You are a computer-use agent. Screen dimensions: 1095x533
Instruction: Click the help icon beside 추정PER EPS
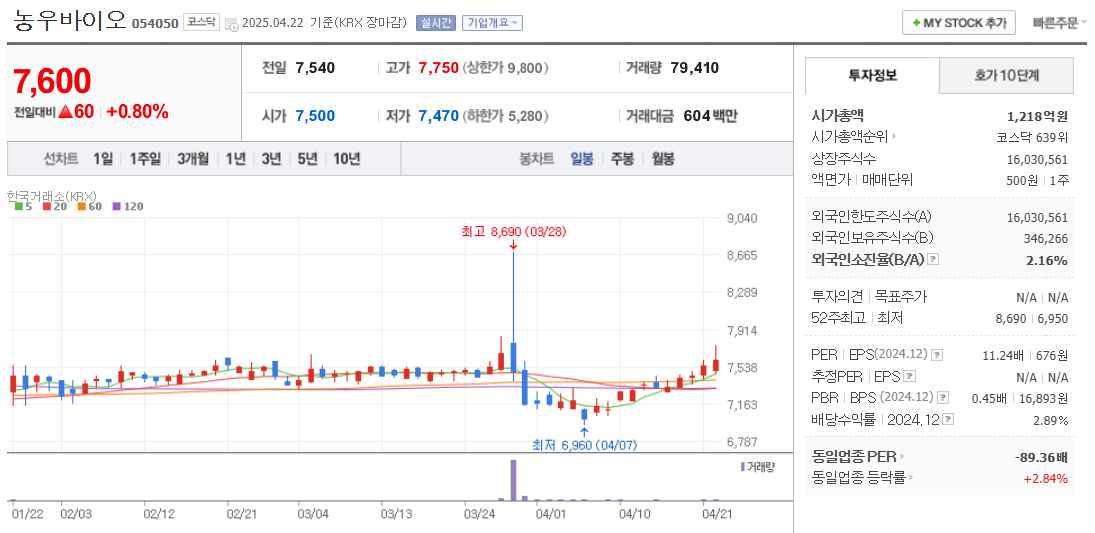909,376
